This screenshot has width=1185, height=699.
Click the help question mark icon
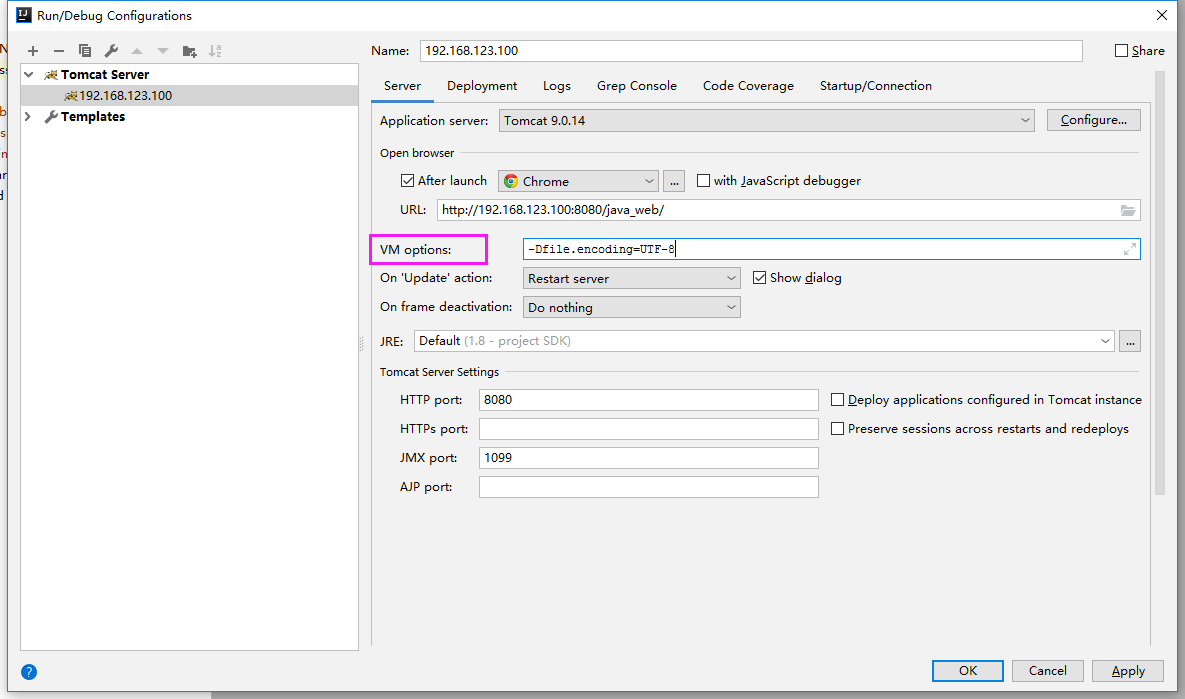28,671
